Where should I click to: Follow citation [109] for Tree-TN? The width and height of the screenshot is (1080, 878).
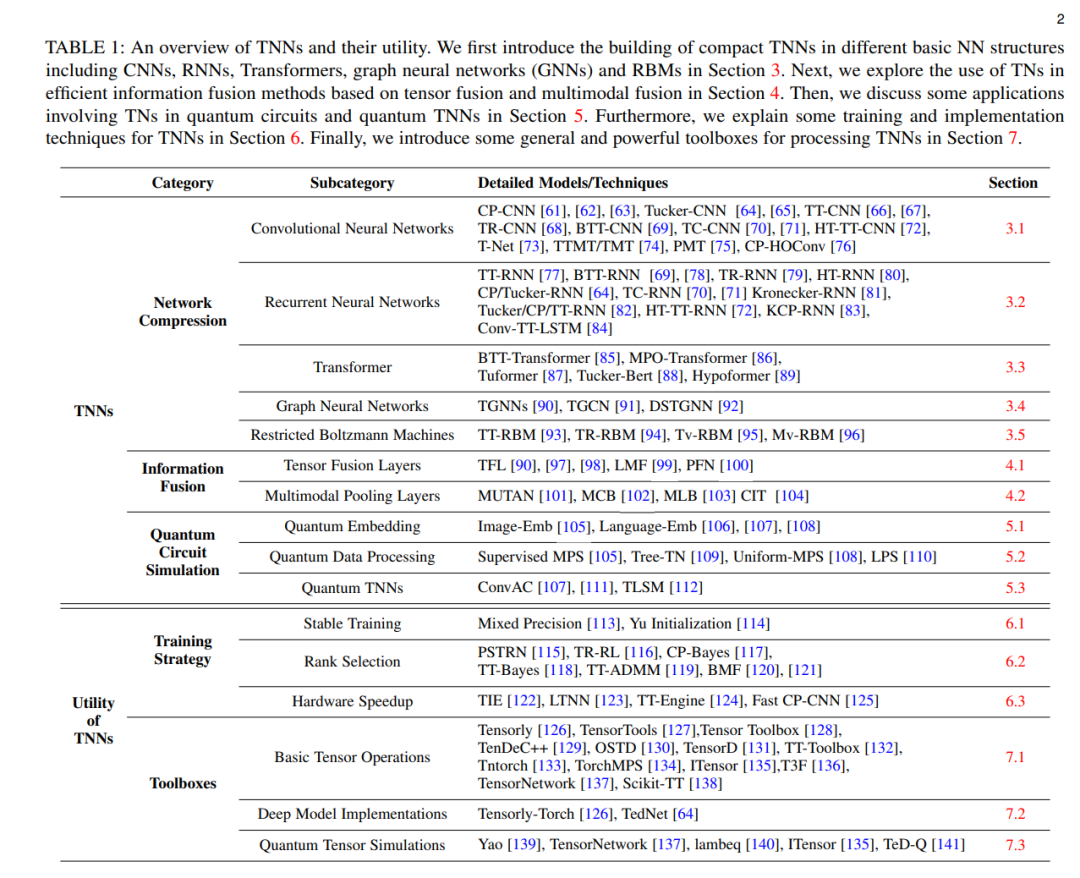708,556
